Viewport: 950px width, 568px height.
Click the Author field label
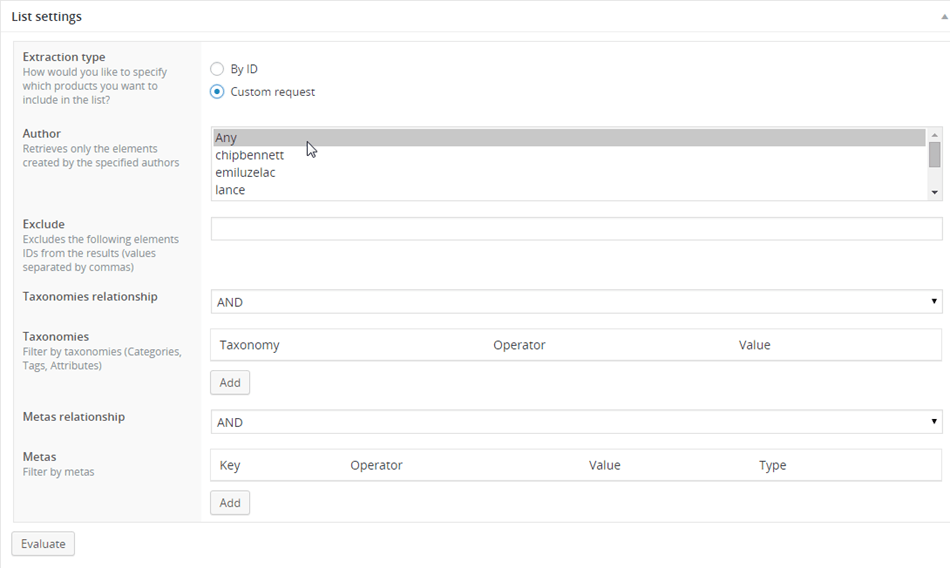pyautogui.click(x=42, y=133)
